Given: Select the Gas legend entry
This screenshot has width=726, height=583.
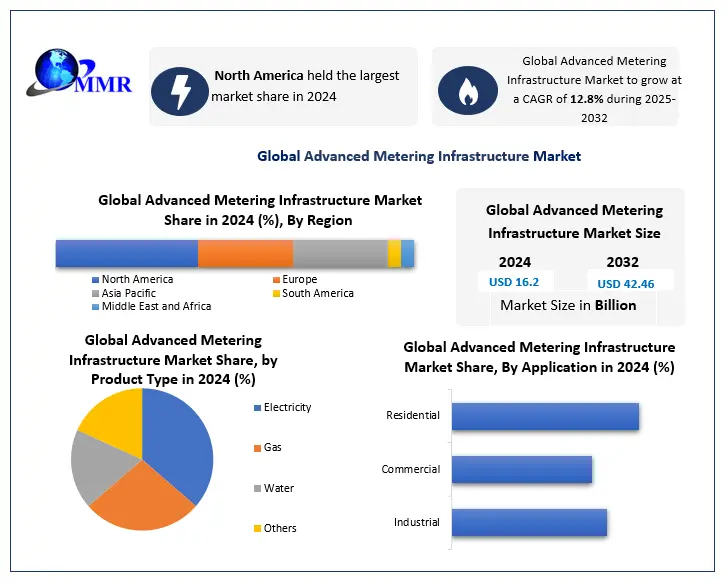Looking at the screenshot, I should [272, 448].
